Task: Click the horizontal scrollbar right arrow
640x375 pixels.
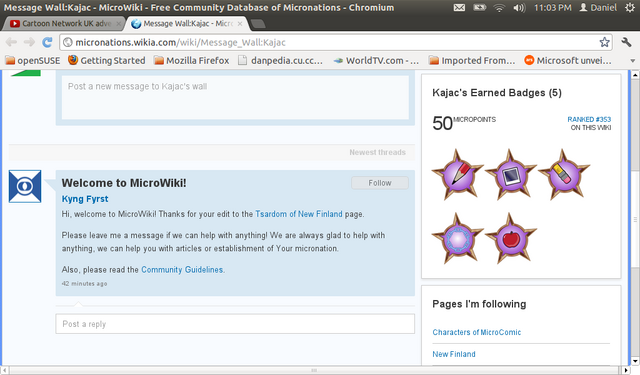Action: [626, 371]
